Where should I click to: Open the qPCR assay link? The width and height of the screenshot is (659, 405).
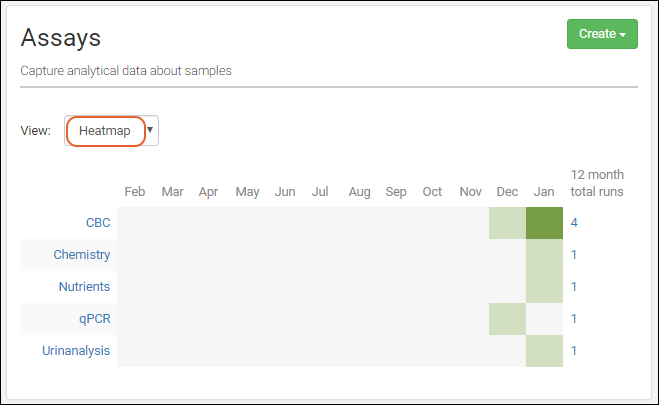coord(94,319)
